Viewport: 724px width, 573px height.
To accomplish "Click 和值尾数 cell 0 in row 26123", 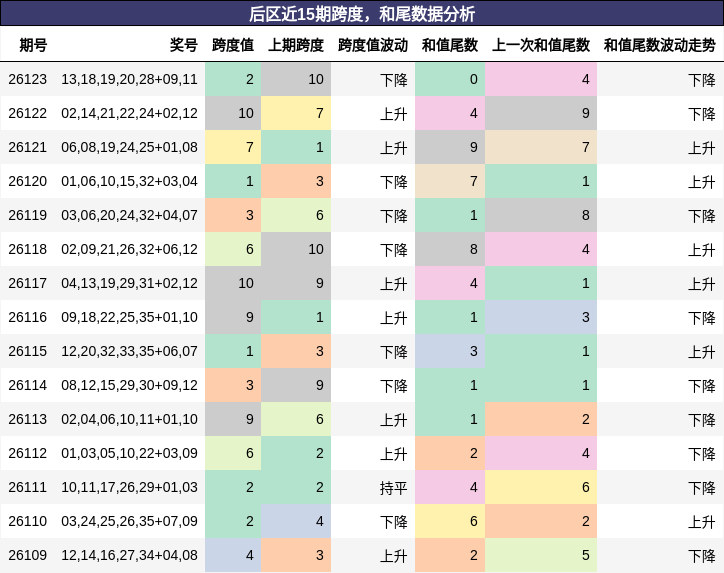I will pyautogui.click(x=450, y=79).
